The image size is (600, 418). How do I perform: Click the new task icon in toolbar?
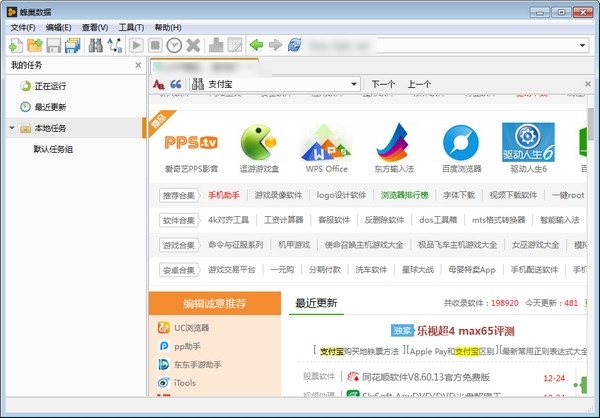[16, 46]
